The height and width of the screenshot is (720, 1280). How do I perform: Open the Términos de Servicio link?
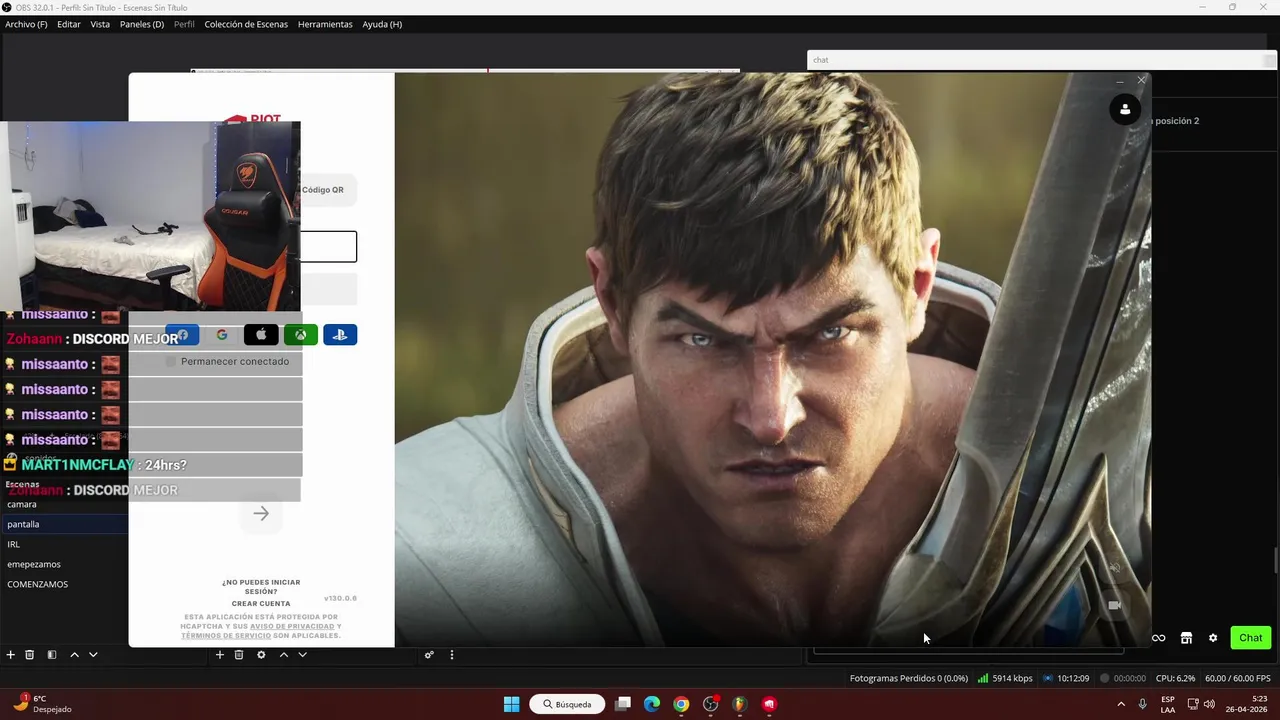226,636
